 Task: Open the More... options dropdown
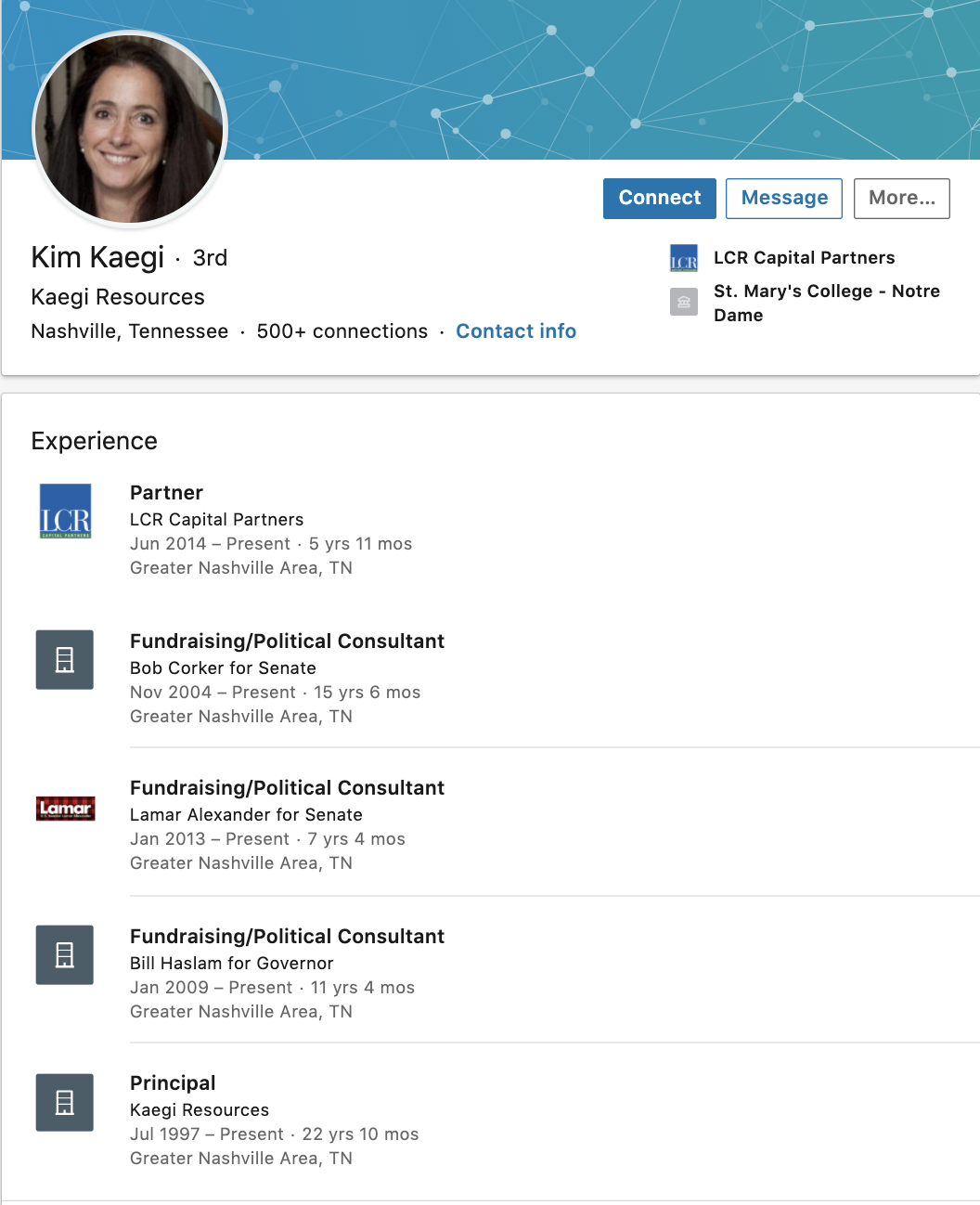pos(901,199)
